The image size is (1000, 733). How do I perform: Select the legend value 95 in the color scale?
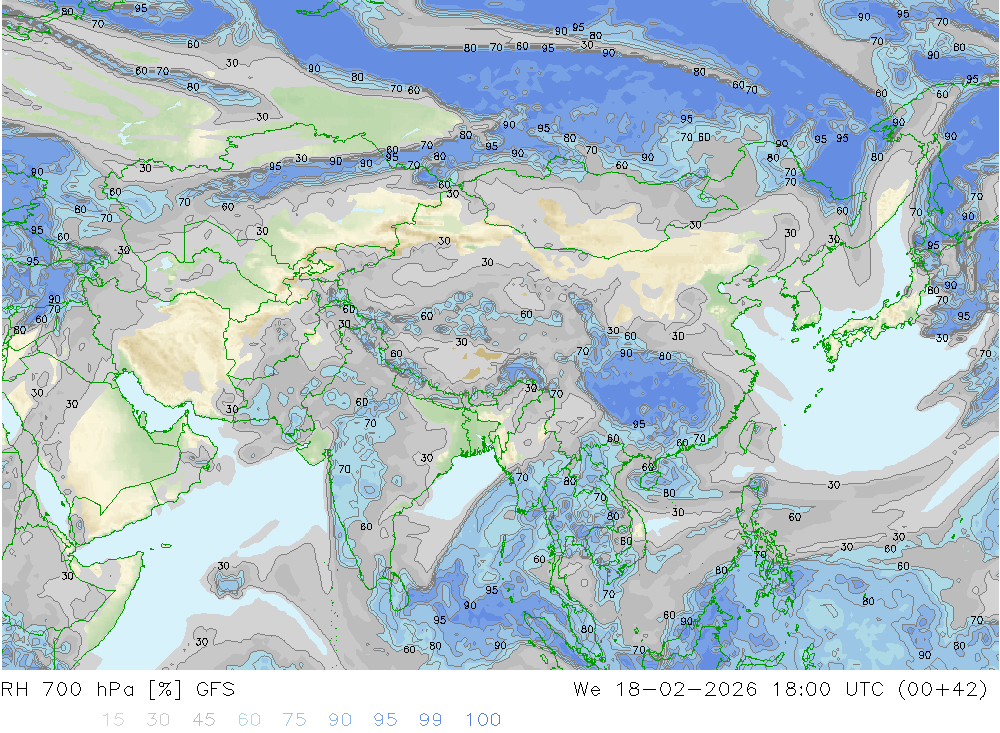(385, 720)
